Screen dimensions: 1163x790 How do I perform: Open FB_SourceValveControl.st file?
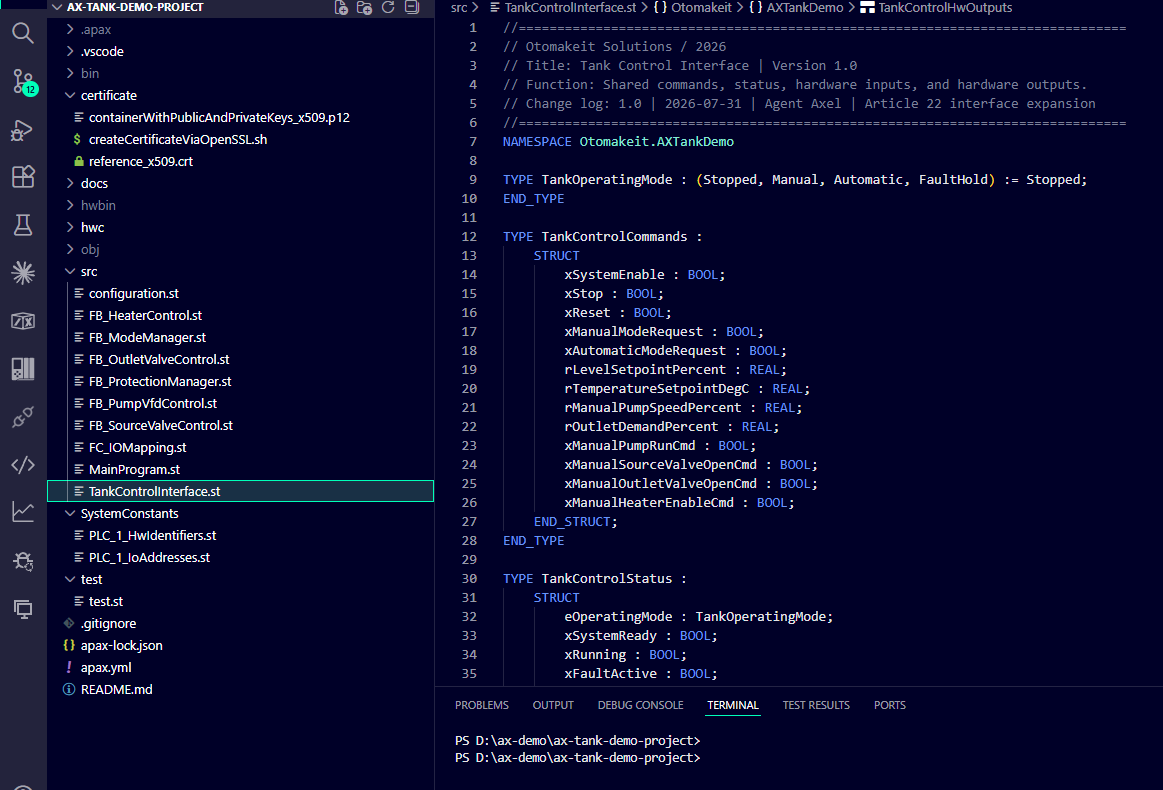(x=240, y=426)
